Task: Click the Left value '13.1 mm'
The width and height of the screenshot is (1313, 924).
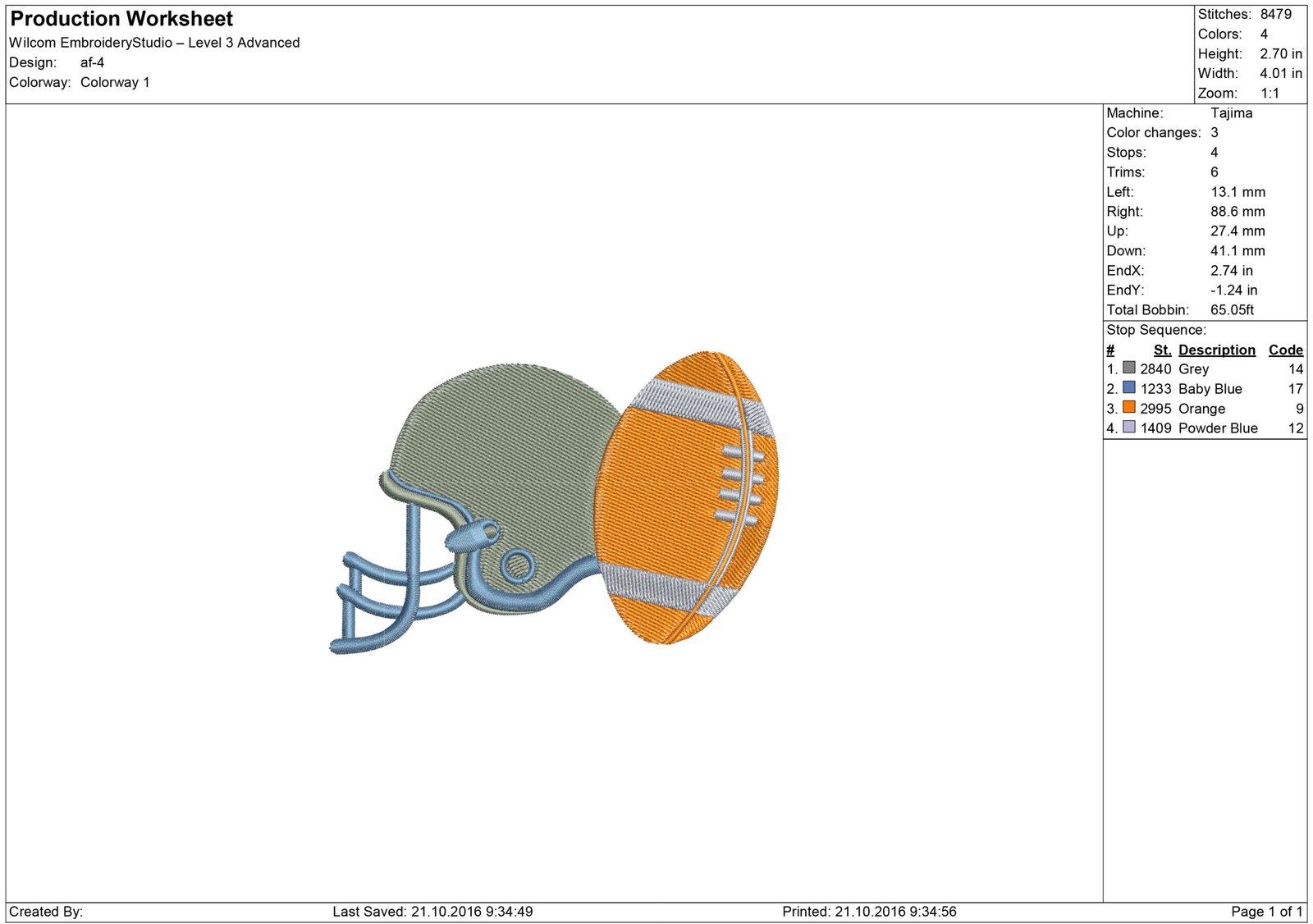Action: pyautogui.click(x=1238, y=192)
